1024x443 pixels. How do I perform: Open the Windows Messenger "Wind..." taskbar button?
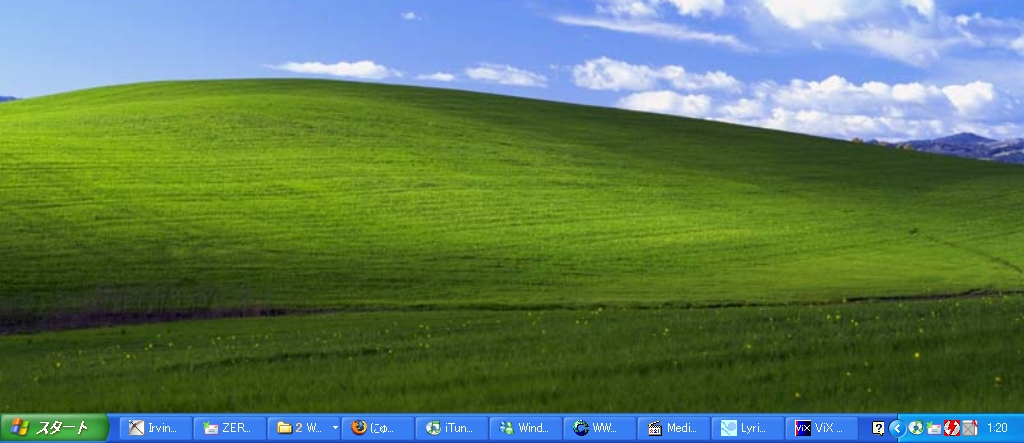pos(526,428)
